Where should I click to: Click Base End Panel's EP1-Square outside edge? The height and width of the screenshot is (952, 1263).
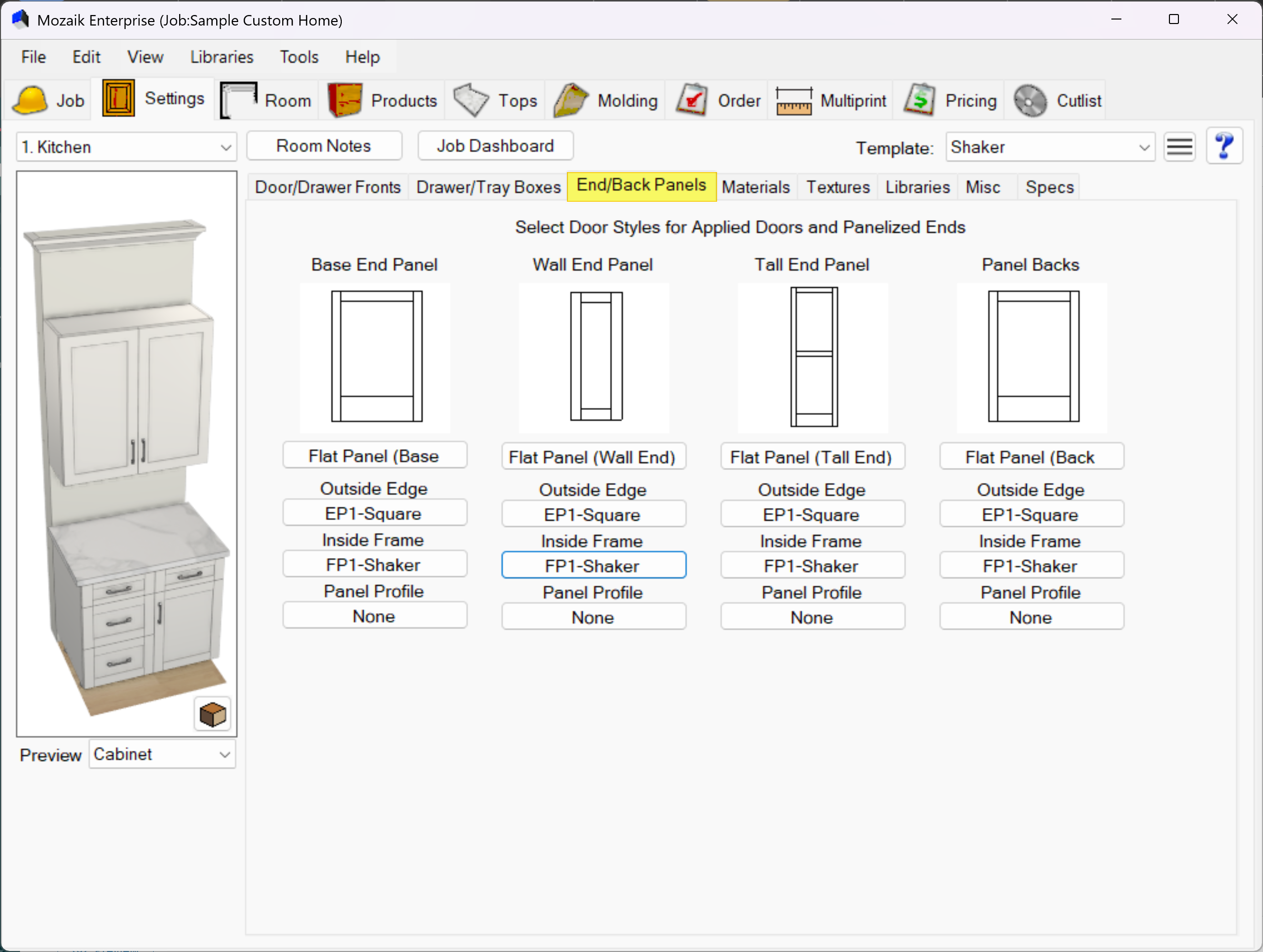pos(374,514)
